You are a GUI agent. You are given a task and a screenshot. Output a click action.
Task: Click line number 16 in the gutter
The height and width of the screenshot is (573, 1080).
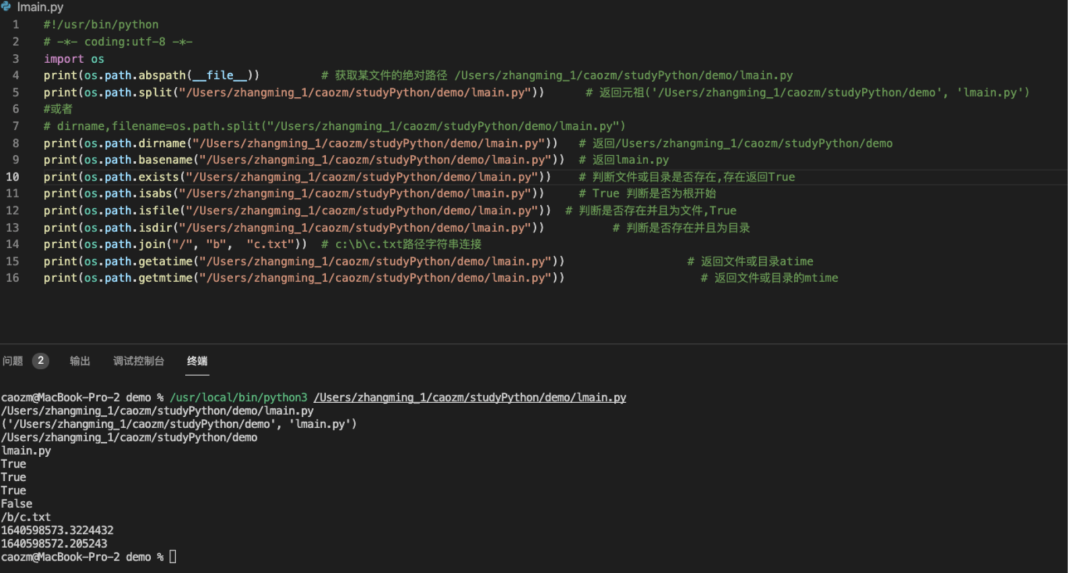(x=12, y=278)
